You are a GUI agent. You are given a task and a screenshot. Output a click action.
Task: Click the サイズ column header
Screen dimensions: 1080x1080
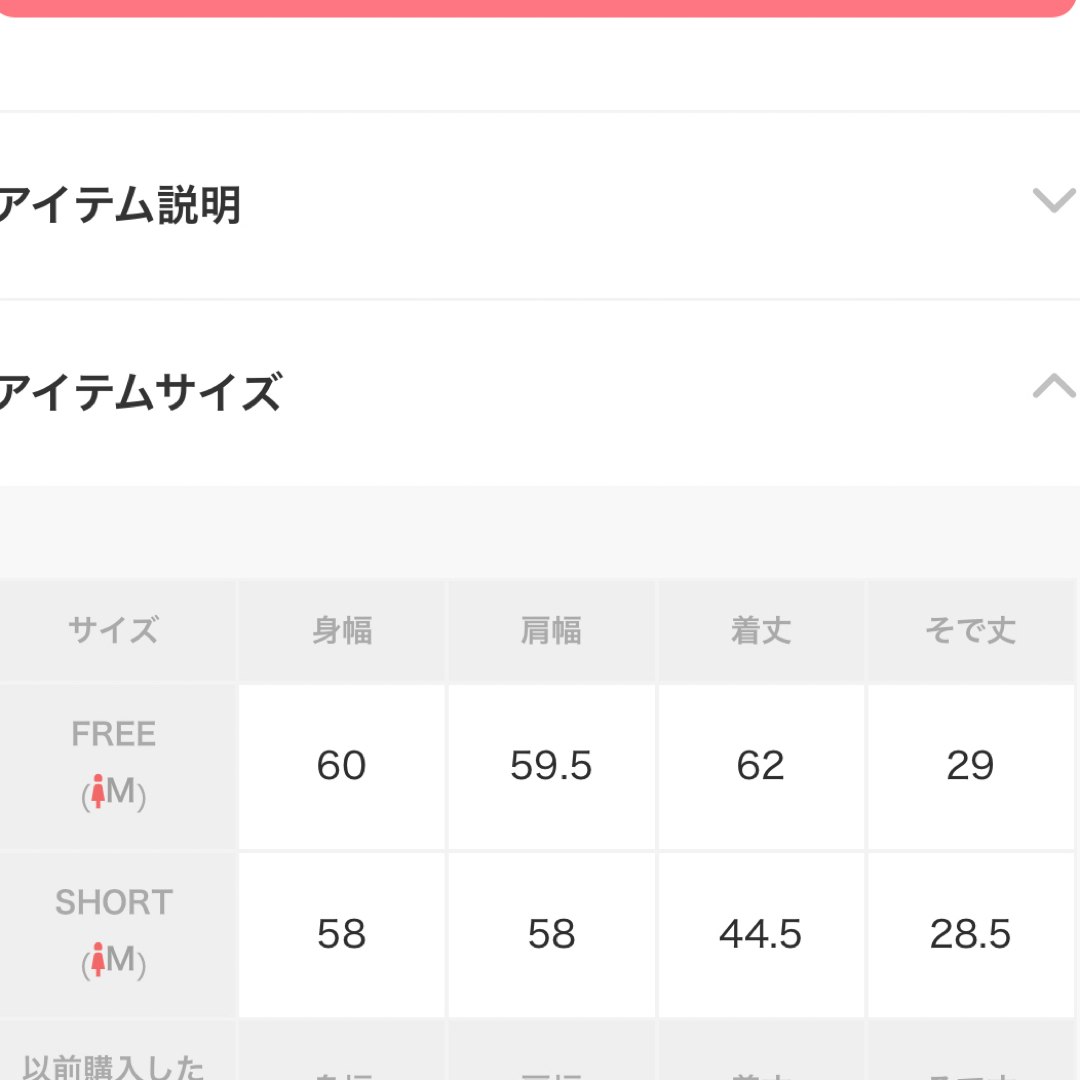click(114, 630)
